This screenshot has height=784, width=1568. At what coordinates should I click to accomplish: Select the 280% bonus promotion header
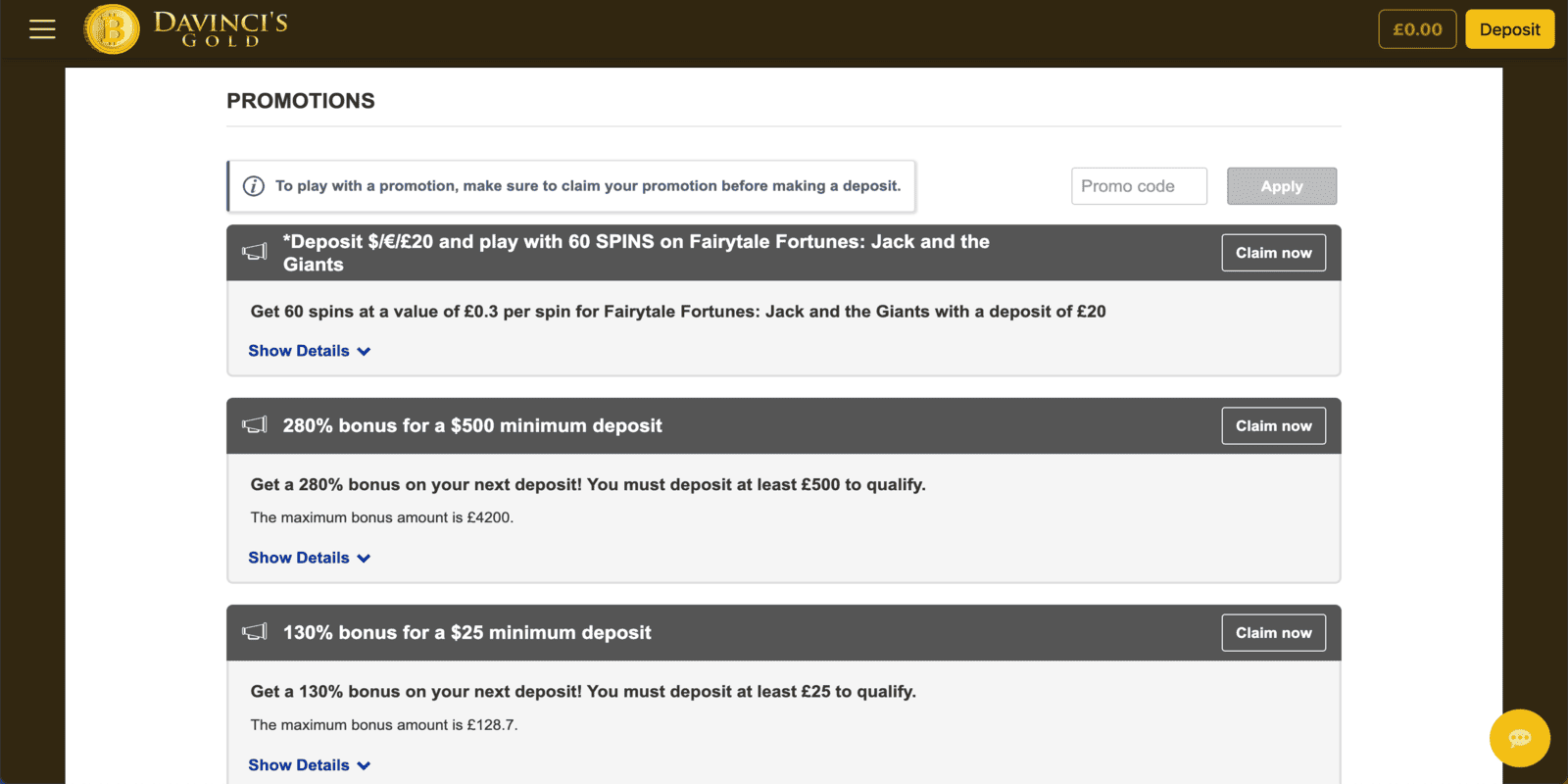click(472, 426)
